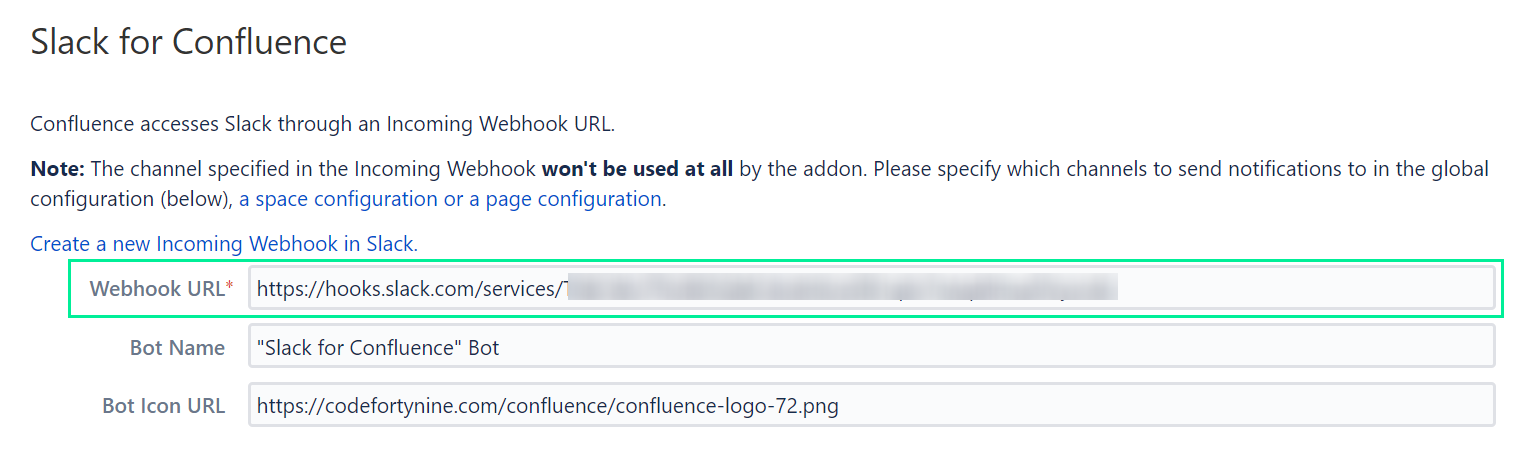Click the required asterisk beside Webhook URL
This screenshot has height=461, width=1521.
point(230,288)
